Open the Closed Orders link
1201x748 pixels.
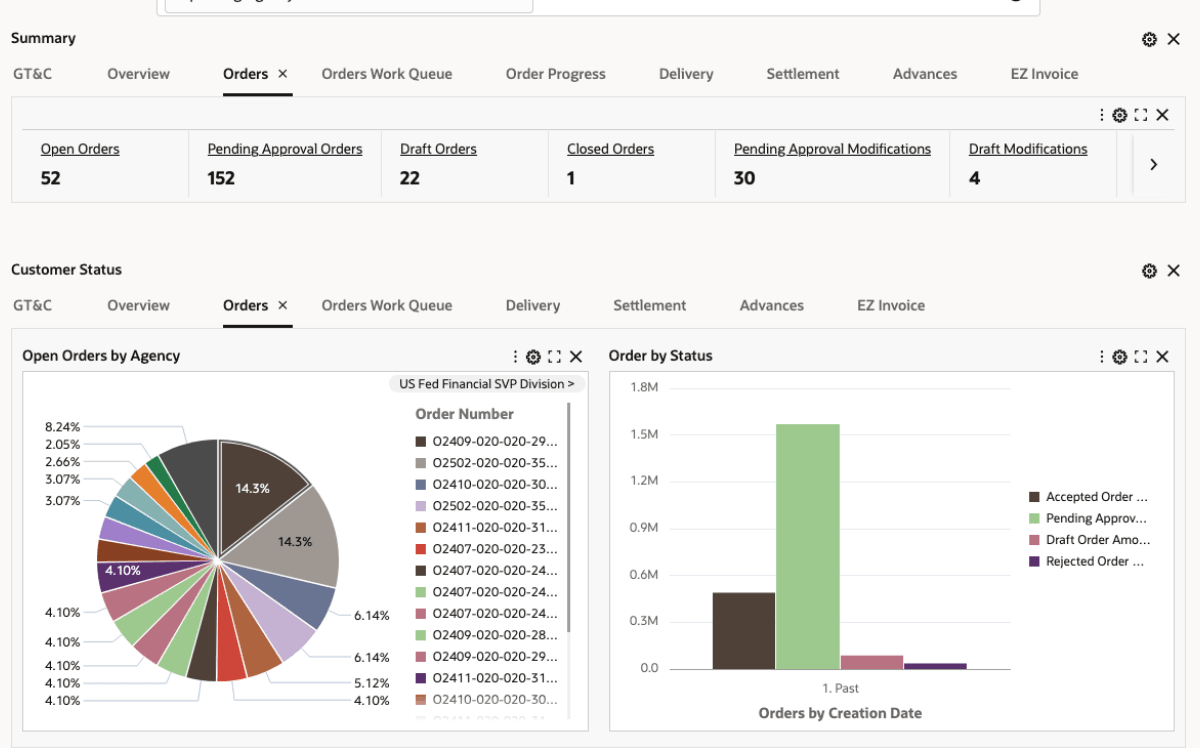pyautogui.click(x=610, y=149)
